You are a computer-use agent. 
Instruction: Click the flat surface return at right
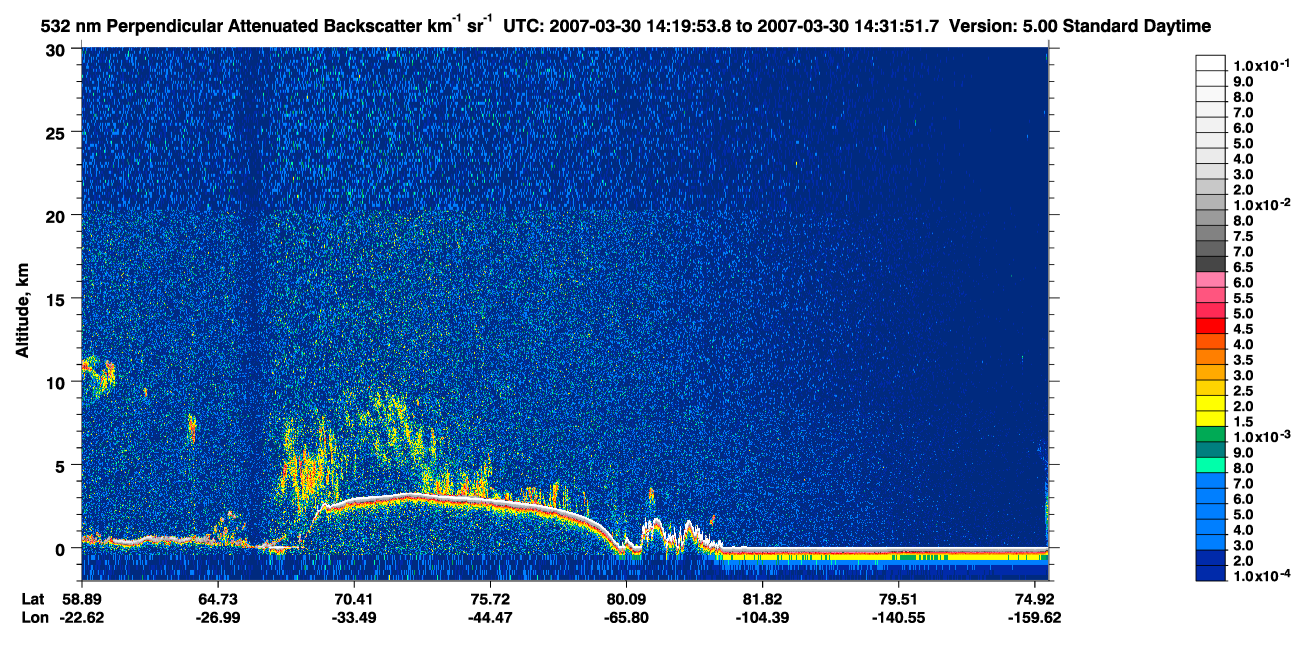click(x=885, y=551)
